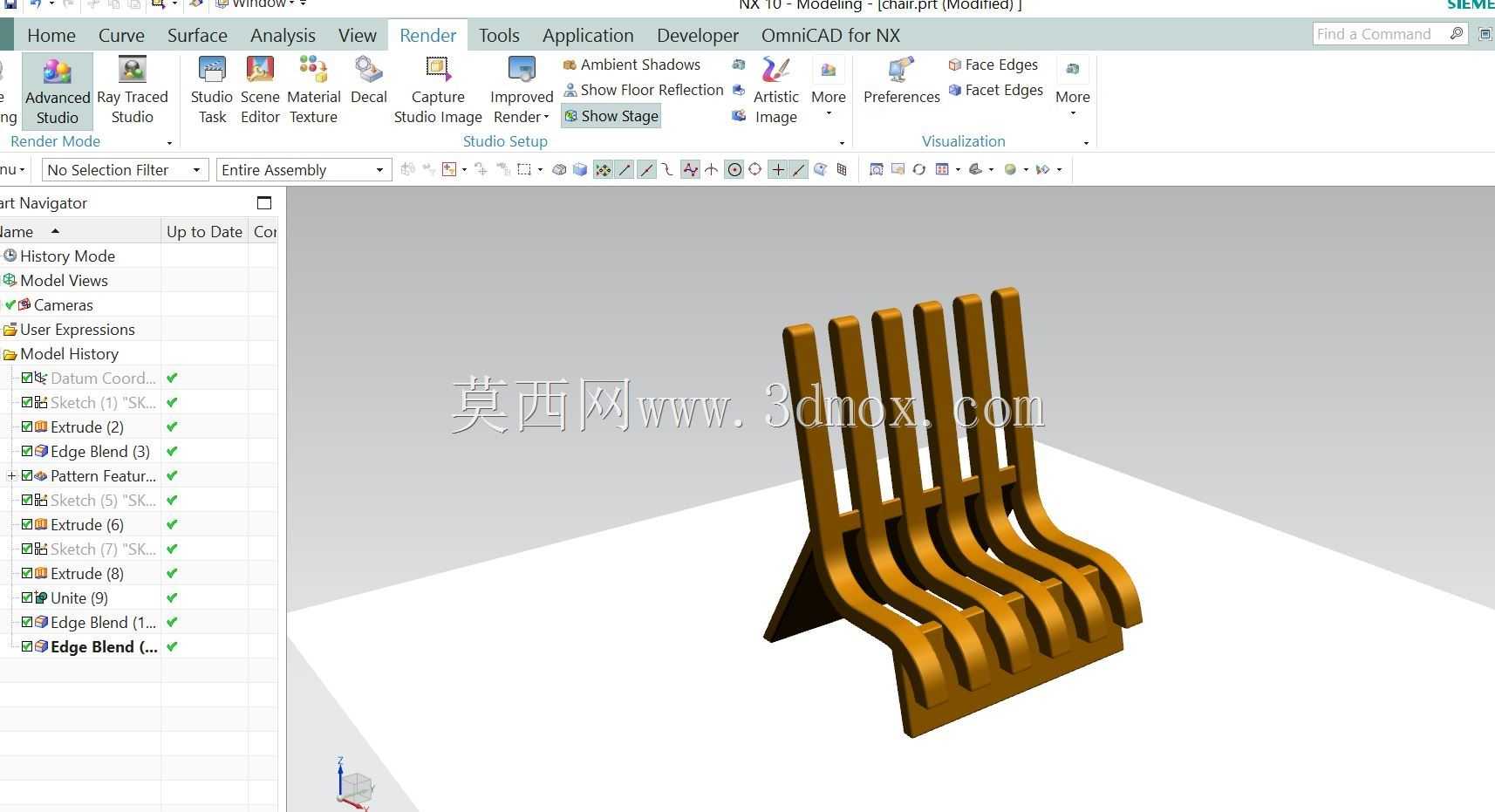Click the History Mode clock icon
Screen dimensions: 1495x812
10,256
